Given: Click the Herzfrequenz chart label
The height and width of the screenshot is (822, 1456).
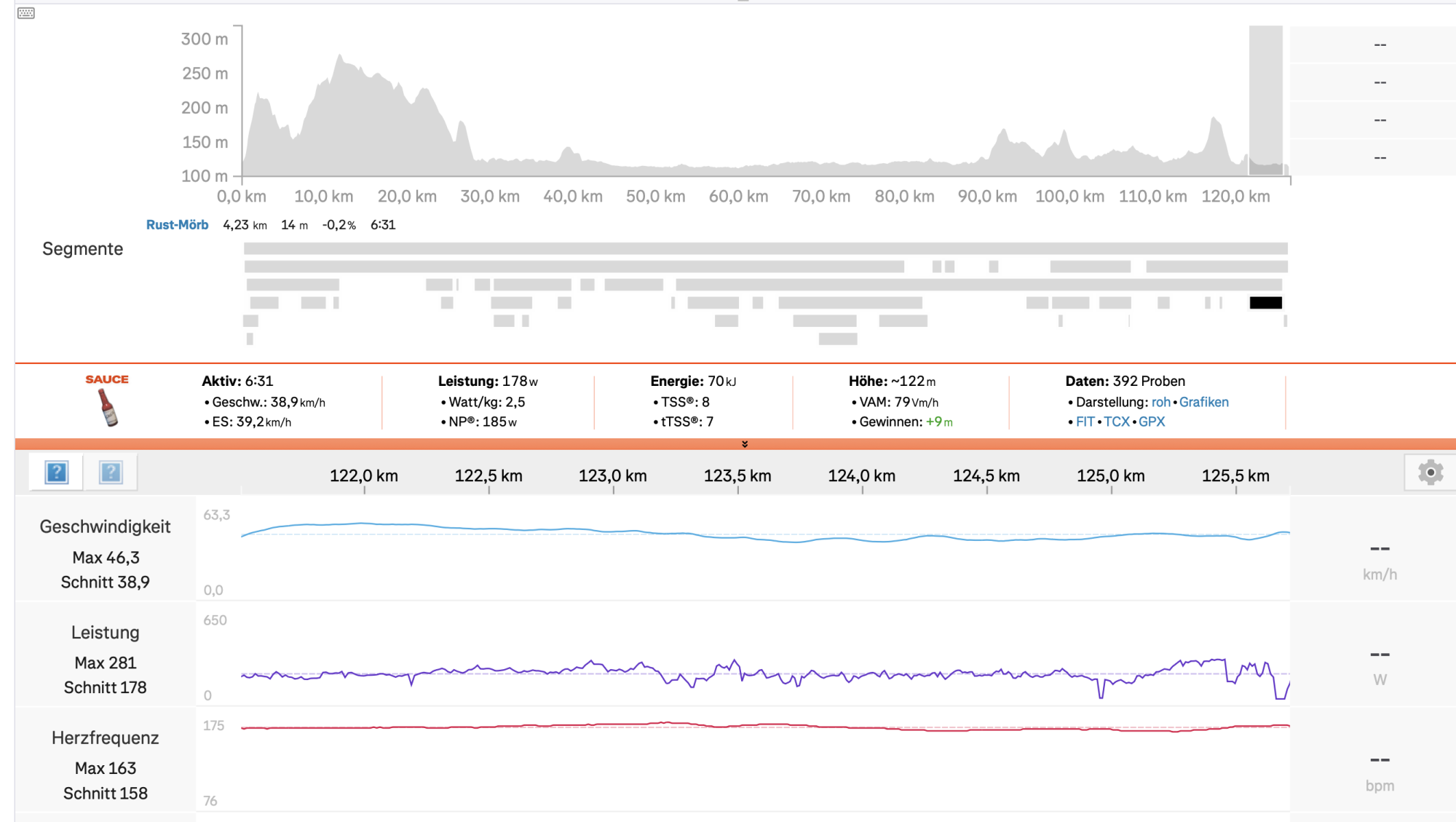Looking at the screenshot, I should [x=105, y=738].
